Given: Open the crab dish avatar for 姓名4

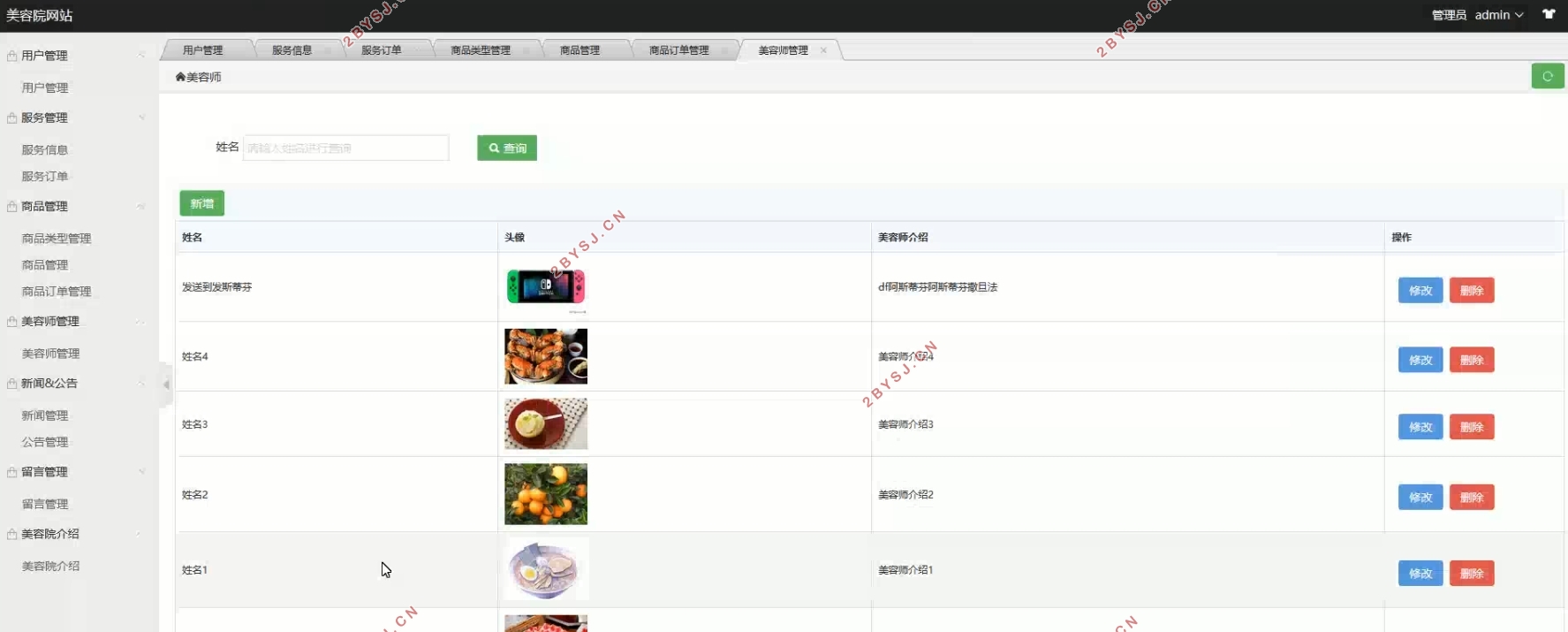Looking at the screenshot, I should 546,356.
